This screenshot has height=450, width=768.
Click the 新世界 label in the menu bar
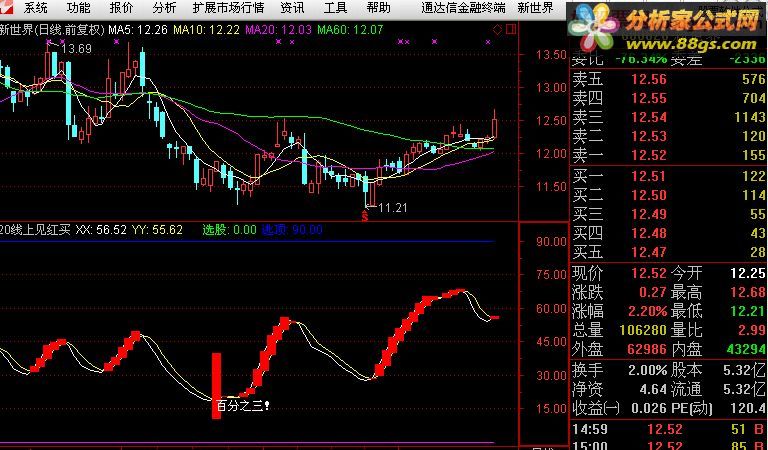coord(535,7)
